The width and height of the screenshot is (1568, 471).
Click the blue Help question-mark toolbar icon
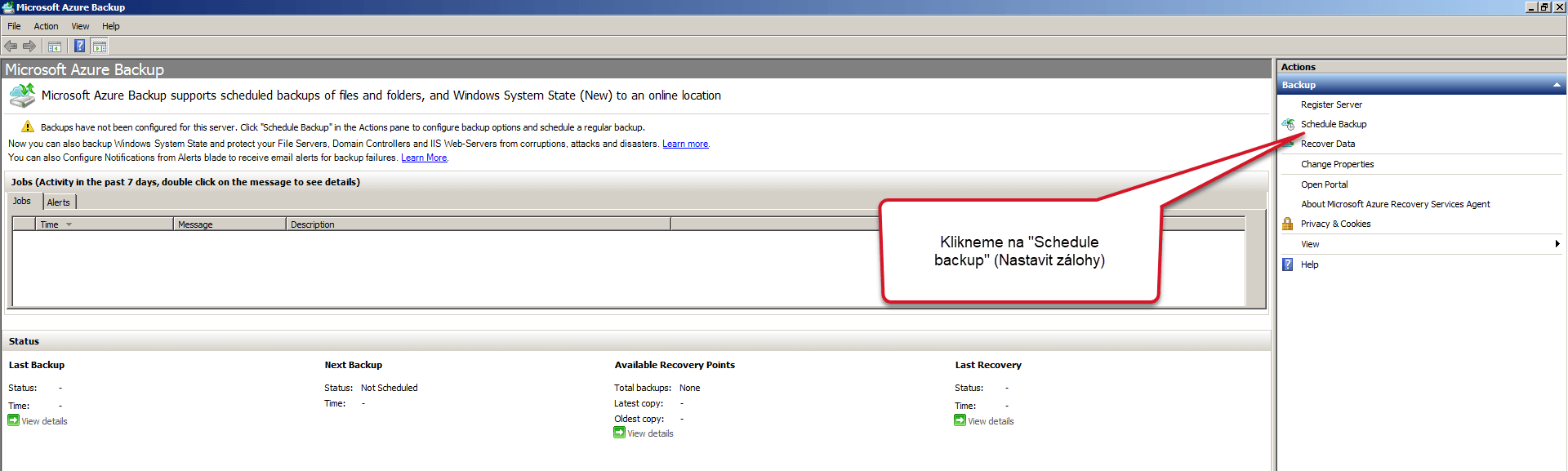[x=80, y=46]
